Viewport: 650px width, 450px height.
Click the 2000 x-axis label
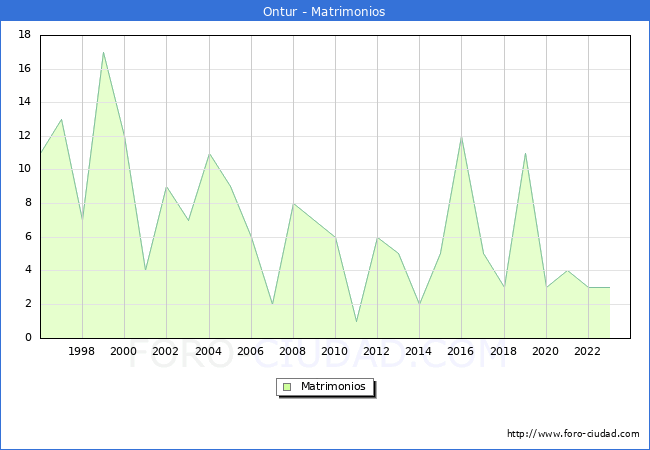pos(124,351)
